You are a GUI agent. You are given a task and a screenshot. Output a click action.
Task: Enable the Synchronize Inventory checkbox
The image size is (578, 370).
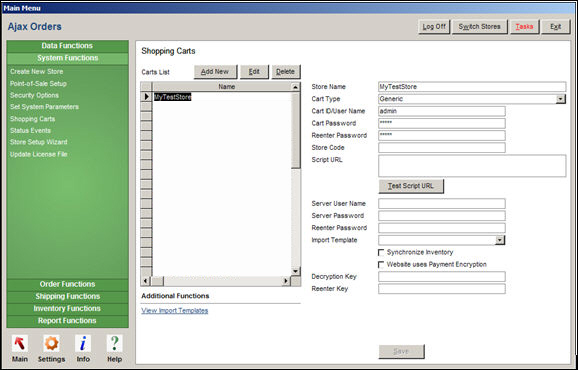coord(381,252)
